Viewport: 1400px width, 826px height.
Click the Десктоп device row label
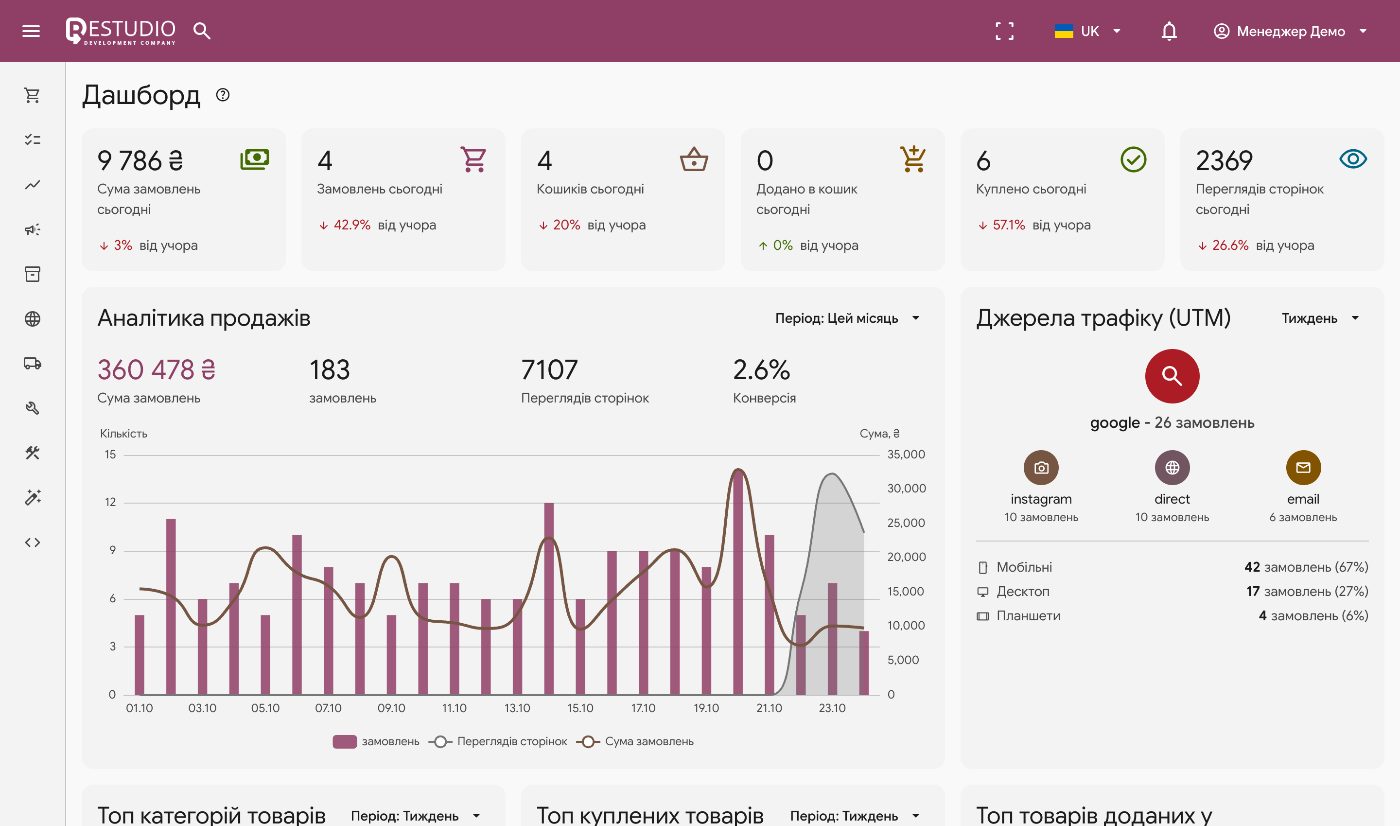click(1023, 591)
